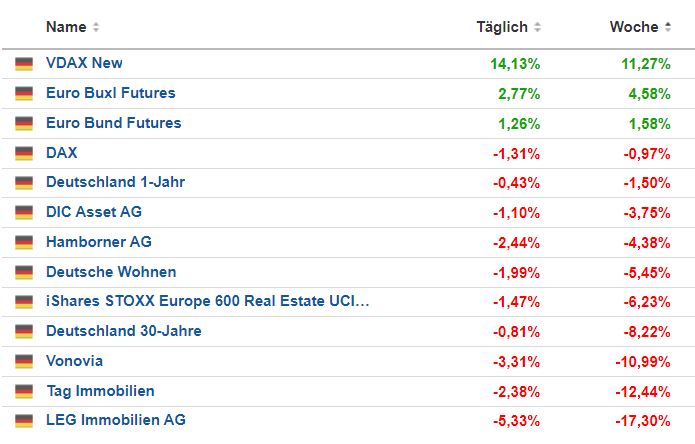Click the flag icon next to DIC Asset AG
Image resolution: width=695 pixels, height=444 pixels.
[24, 213]
